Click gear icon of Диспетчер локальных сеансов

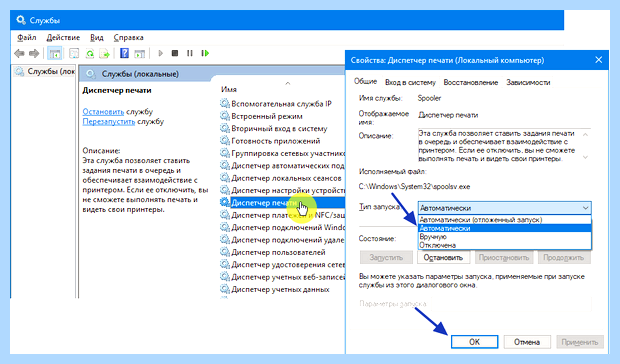click(x=225, y=178)
